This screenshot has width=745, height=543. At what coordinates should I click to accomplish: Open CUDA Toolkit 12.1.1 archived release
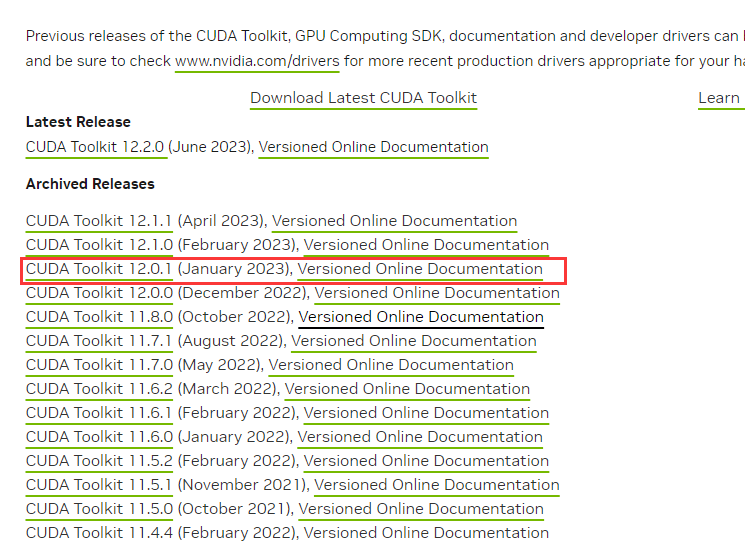point(98,221)
